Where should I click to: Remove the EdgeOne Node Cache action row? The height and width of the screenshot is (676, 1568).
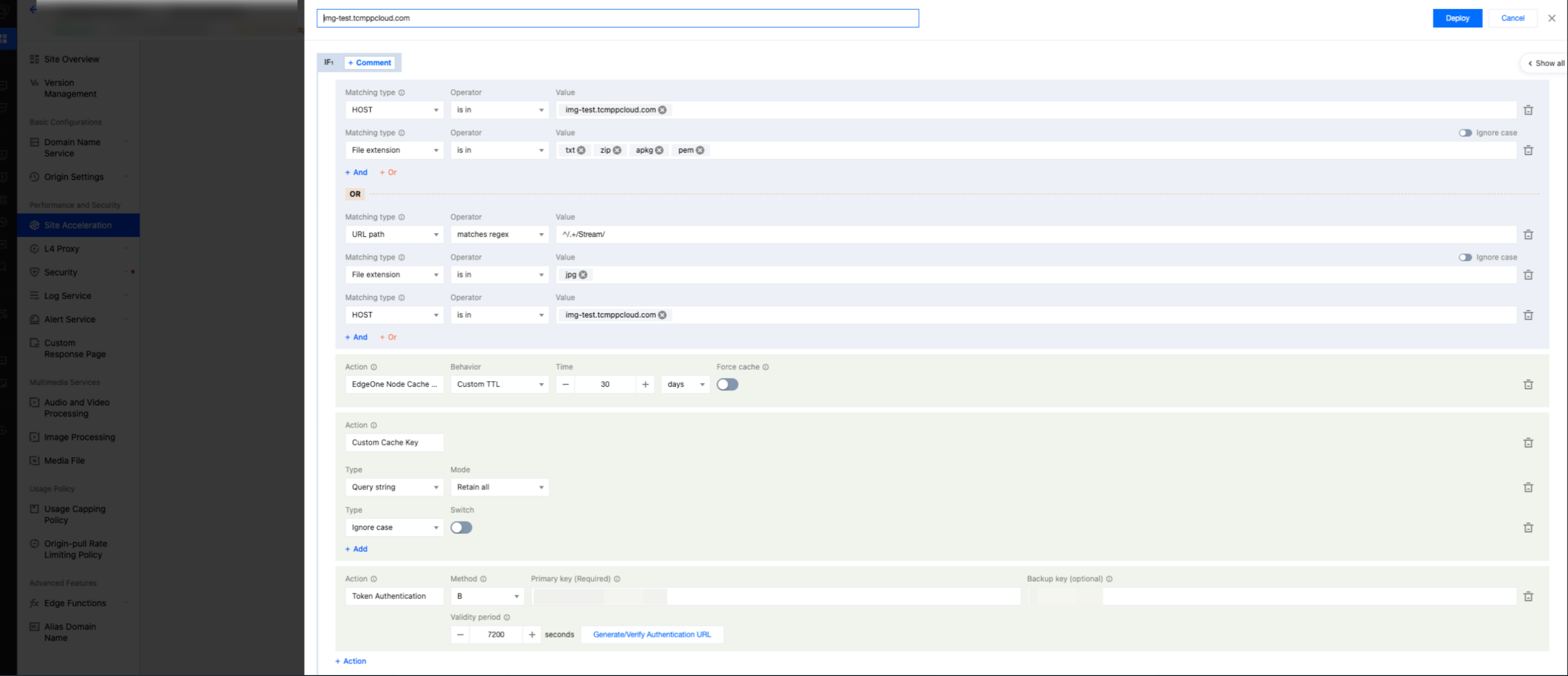pos(1528,384)
